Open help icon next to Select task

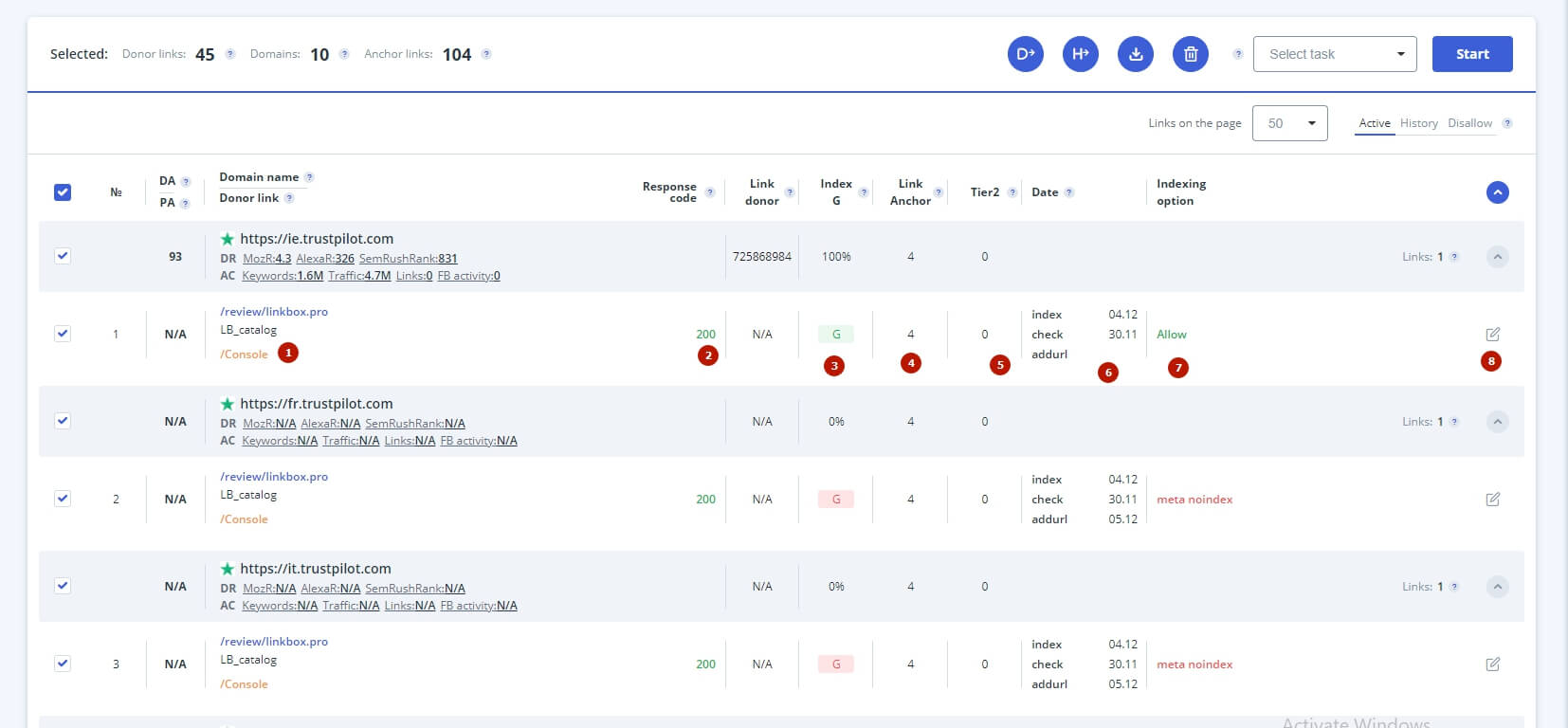click(1237, 54)
